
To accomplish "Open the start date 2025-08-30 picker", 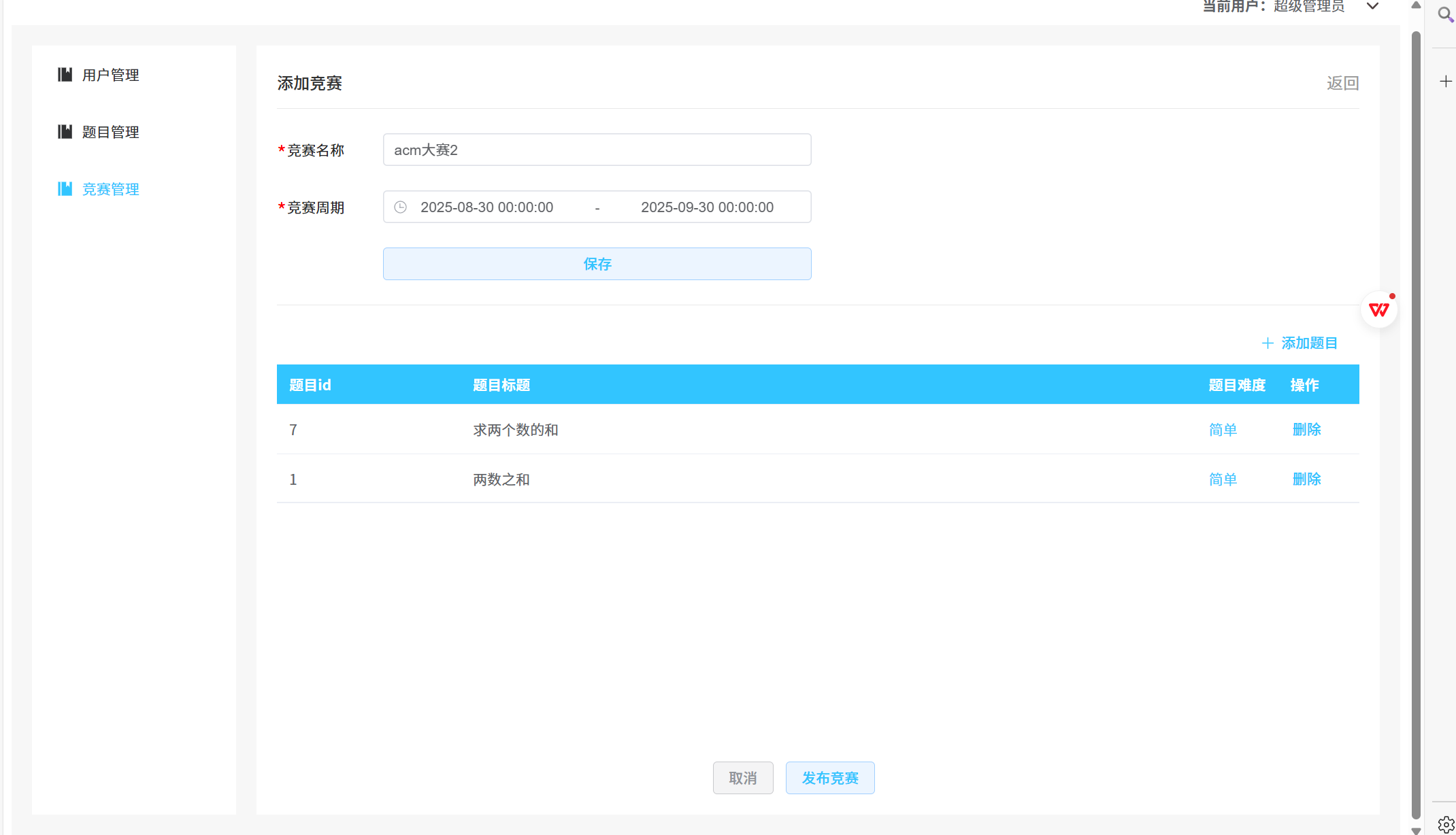I will coord(486,207).
